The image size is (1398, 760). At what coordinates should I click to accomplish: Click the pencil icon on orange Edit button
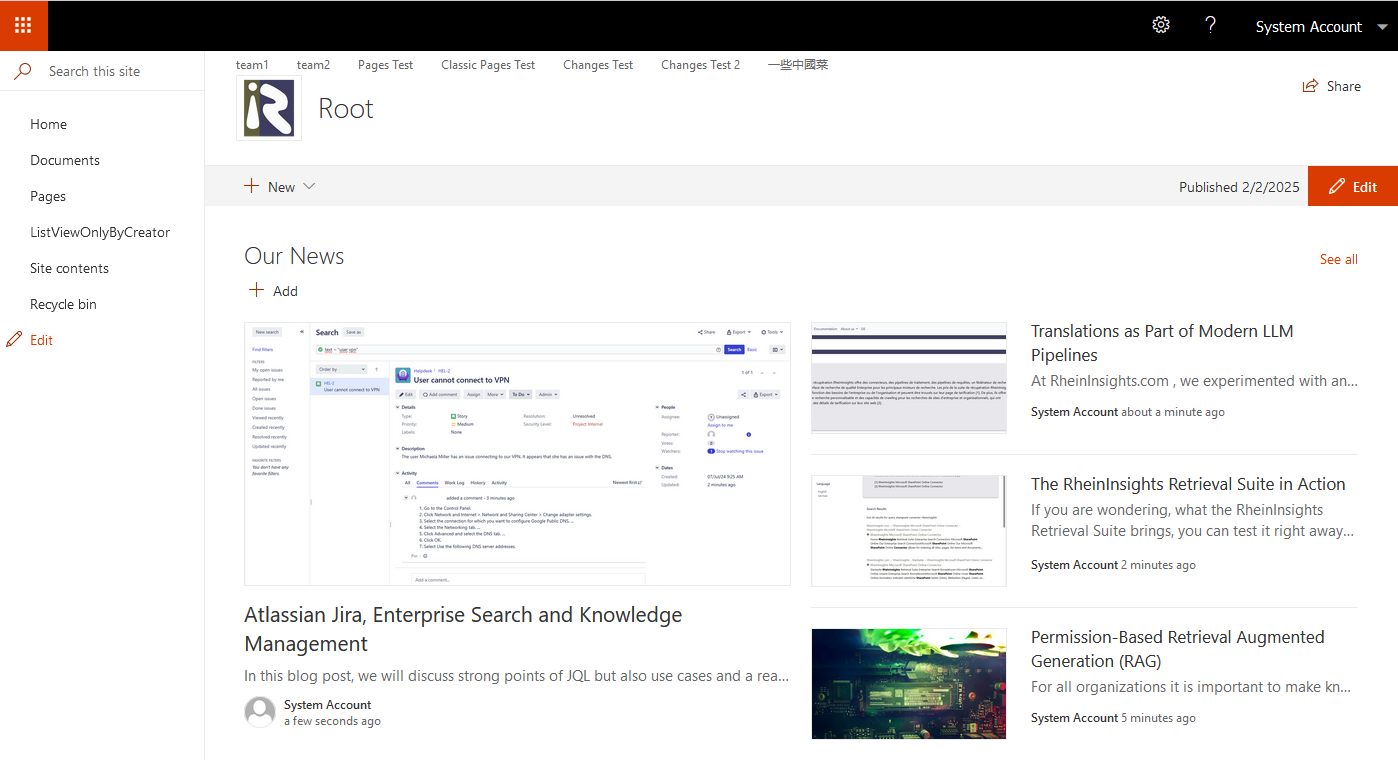coord(1337,187)
